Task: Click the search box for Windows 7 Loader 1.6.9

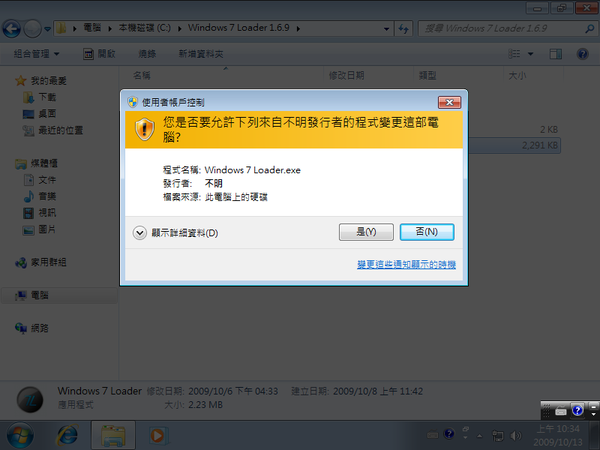Action: pos(499,29)
